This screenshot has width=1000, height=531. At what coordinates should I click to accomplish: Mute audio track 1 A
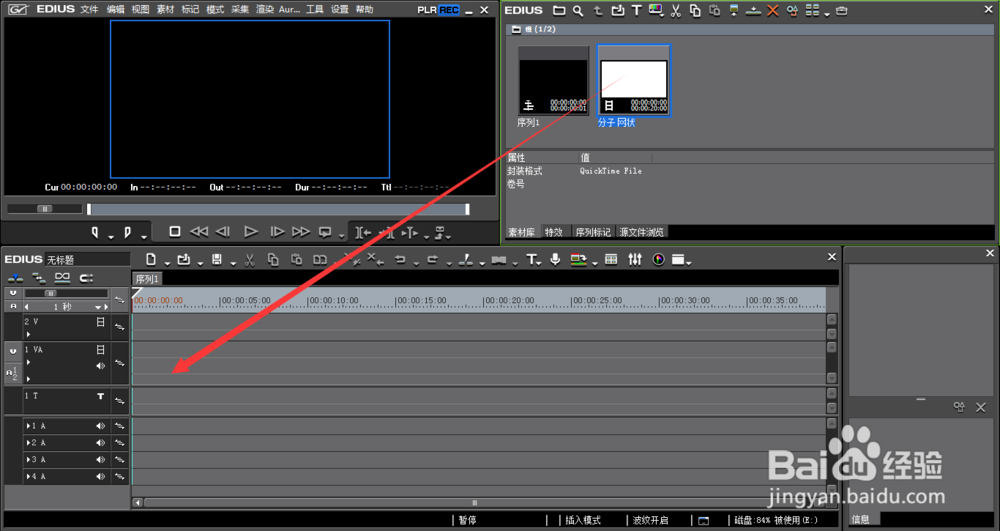100,426
